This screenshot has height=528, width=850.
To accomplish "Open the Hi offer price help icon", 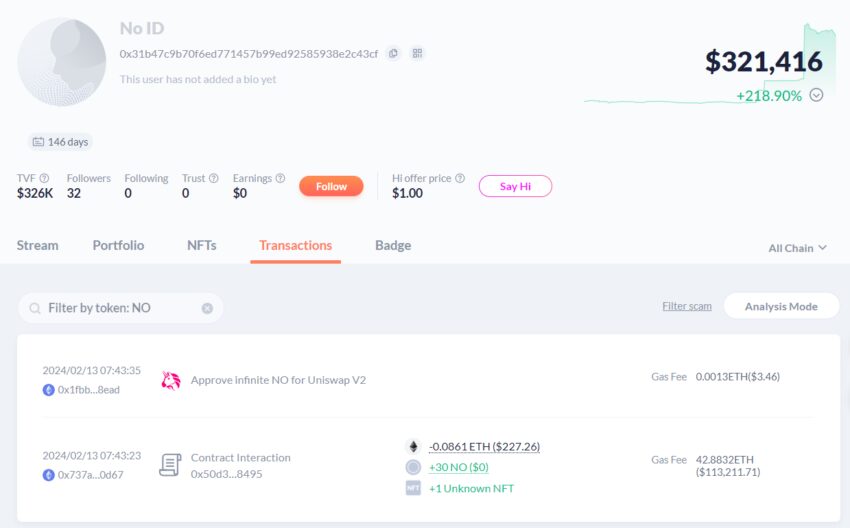I will (460, 178).
